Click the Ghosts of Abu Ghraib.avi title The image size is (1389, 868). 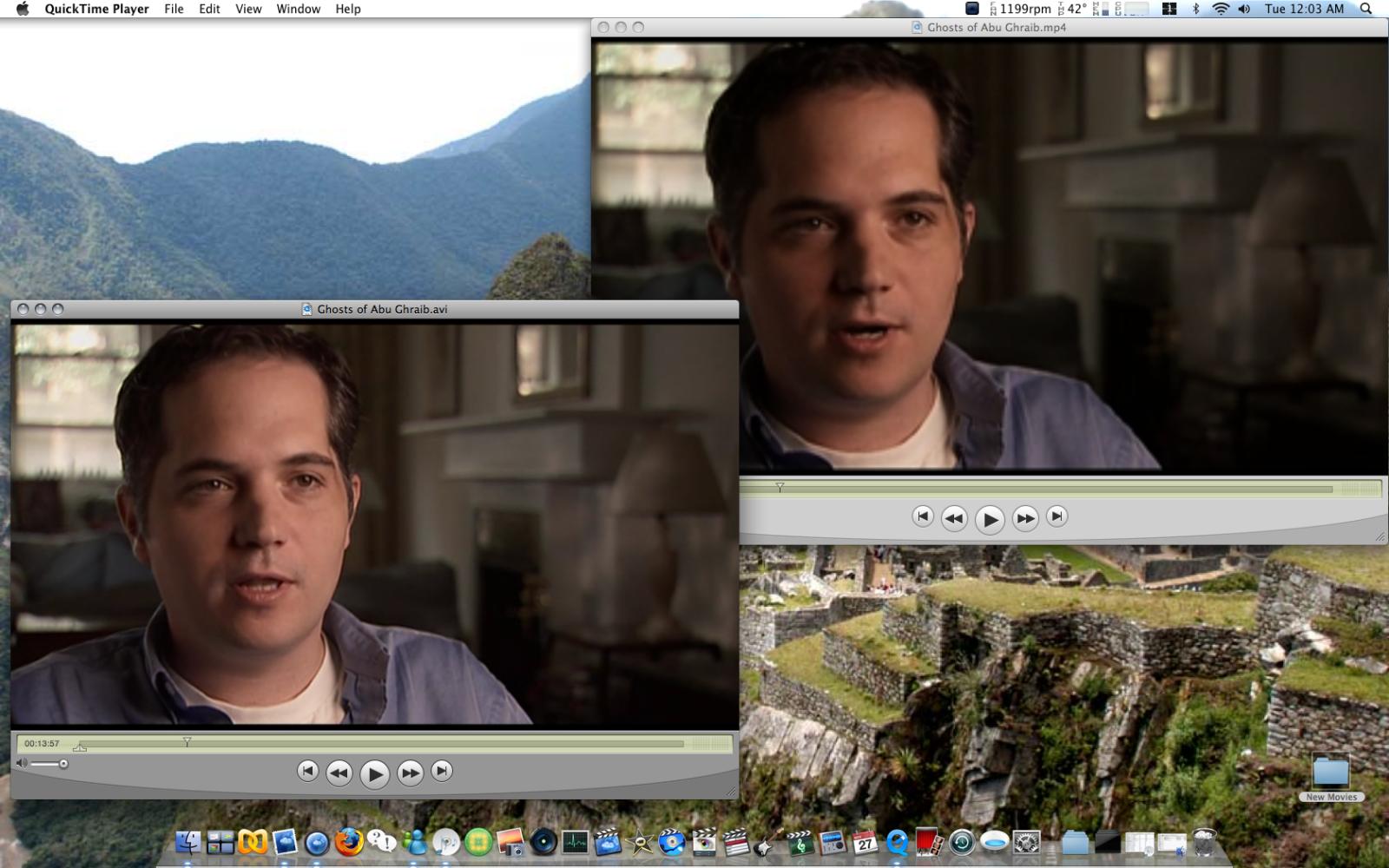click(x=382, y=309)
